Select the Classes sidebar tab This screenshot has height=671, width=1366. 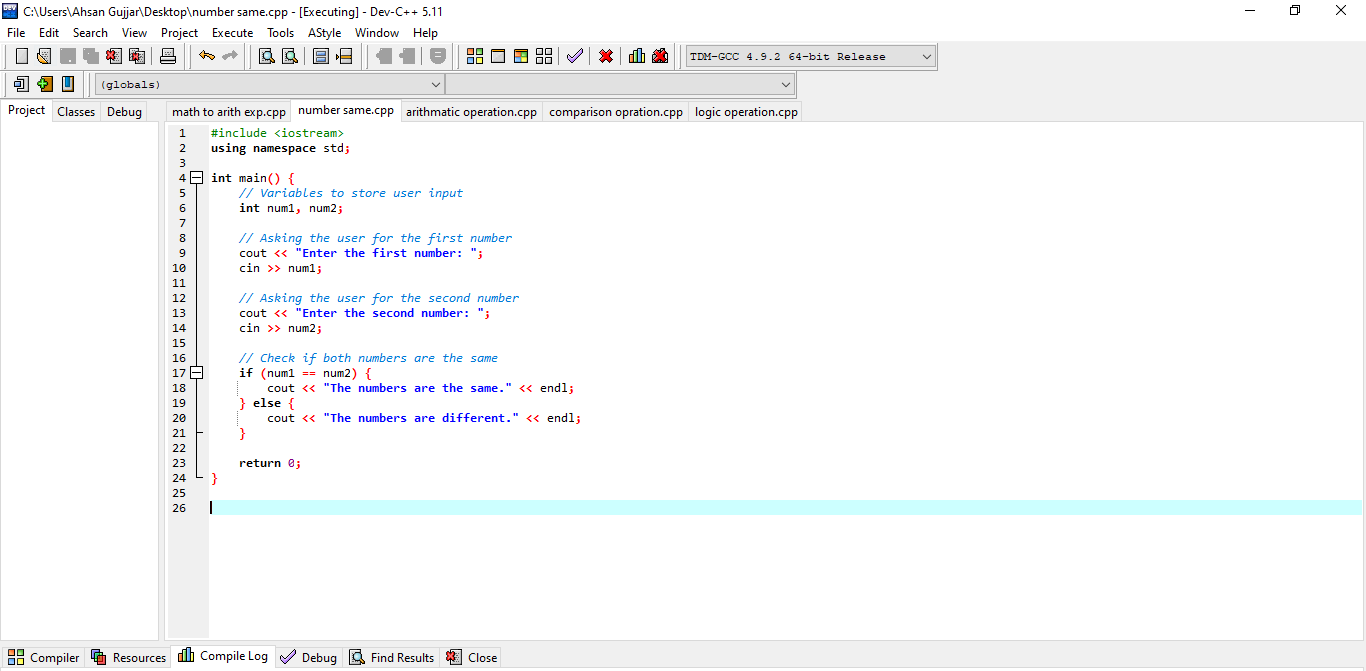coord(76,112)
